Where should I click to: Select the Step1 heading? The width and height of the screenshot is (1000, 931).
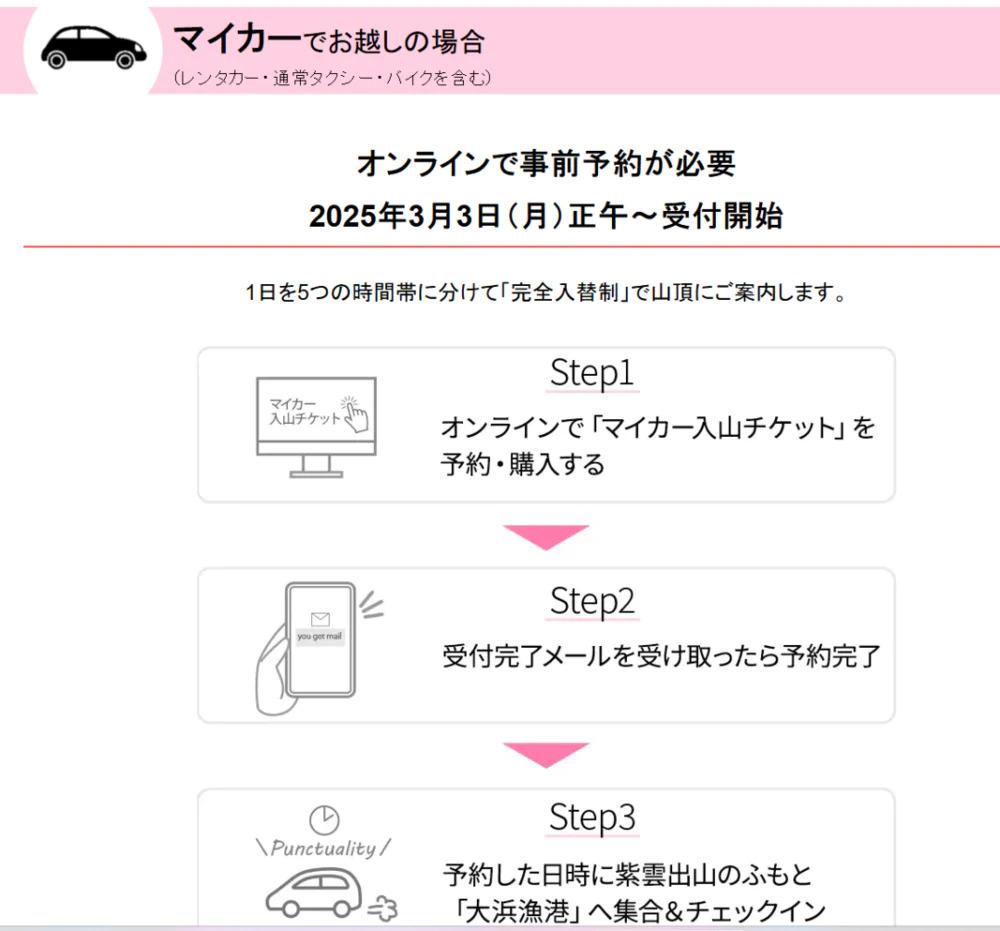[x=592, y=372]
